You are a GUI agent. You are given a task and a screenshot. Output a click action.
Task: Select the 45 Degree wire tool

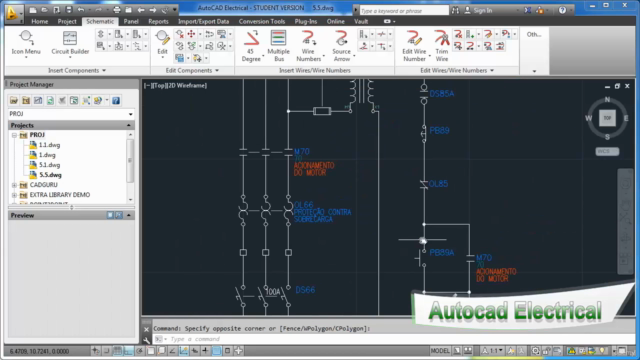pos(251,46)
